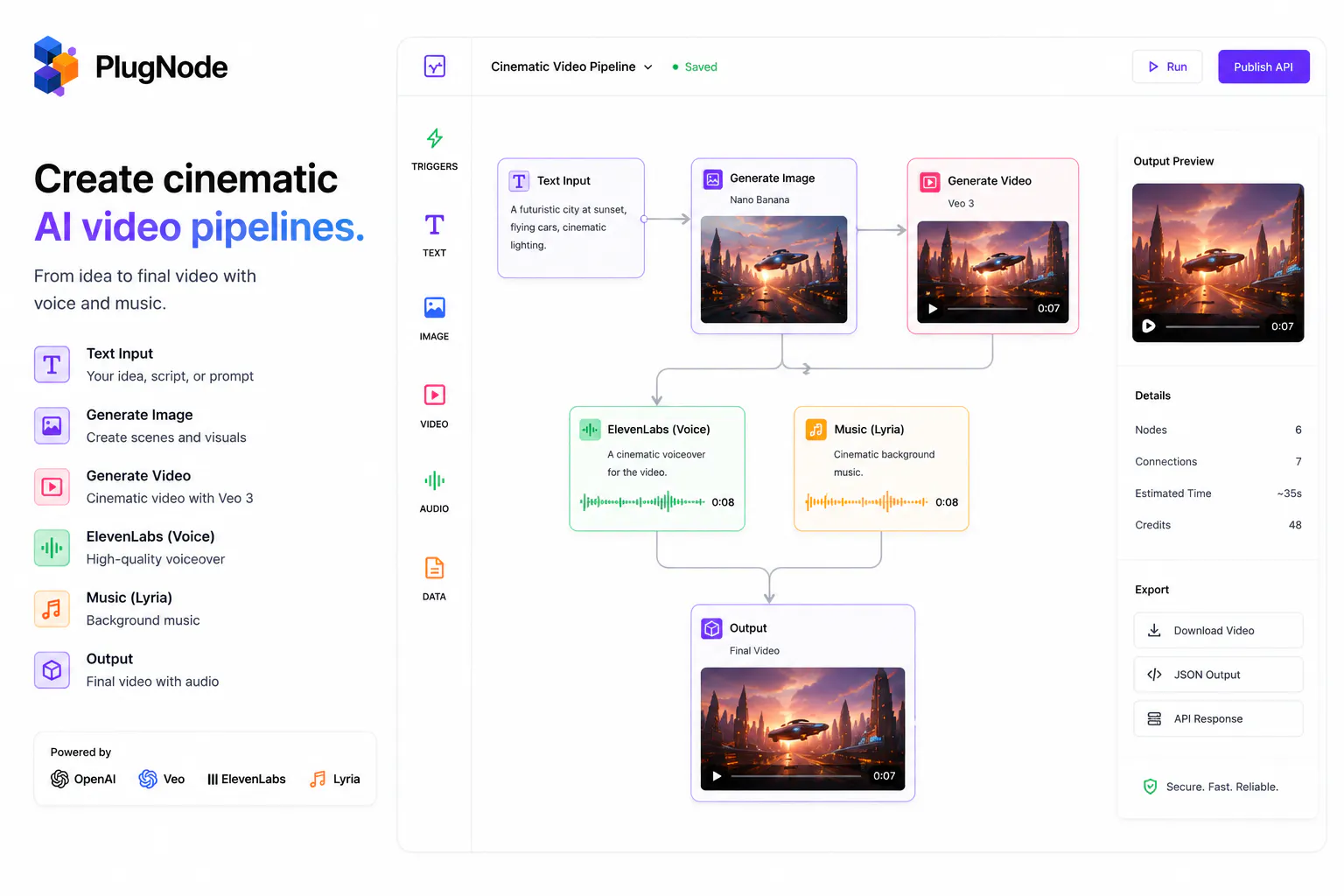Image resolution: width=1344 pixels, height=896 pixels.
Task: Play the Output Preview video
Action: pyautogui.click(x=1149, y=326)
